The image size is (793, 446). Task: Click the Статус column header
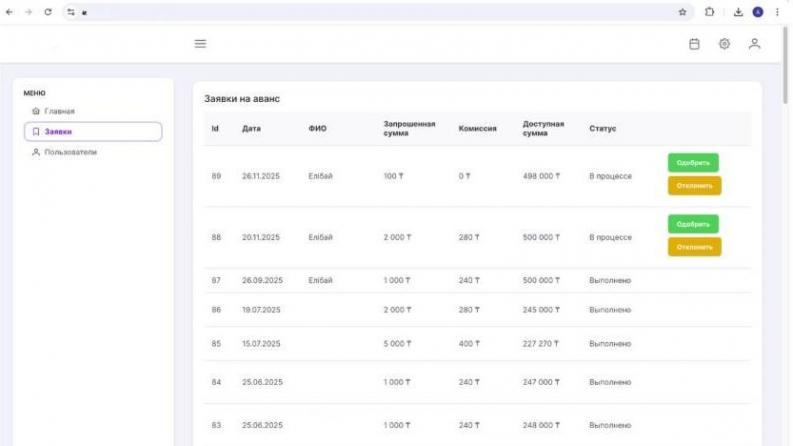(x=603, y=129)
